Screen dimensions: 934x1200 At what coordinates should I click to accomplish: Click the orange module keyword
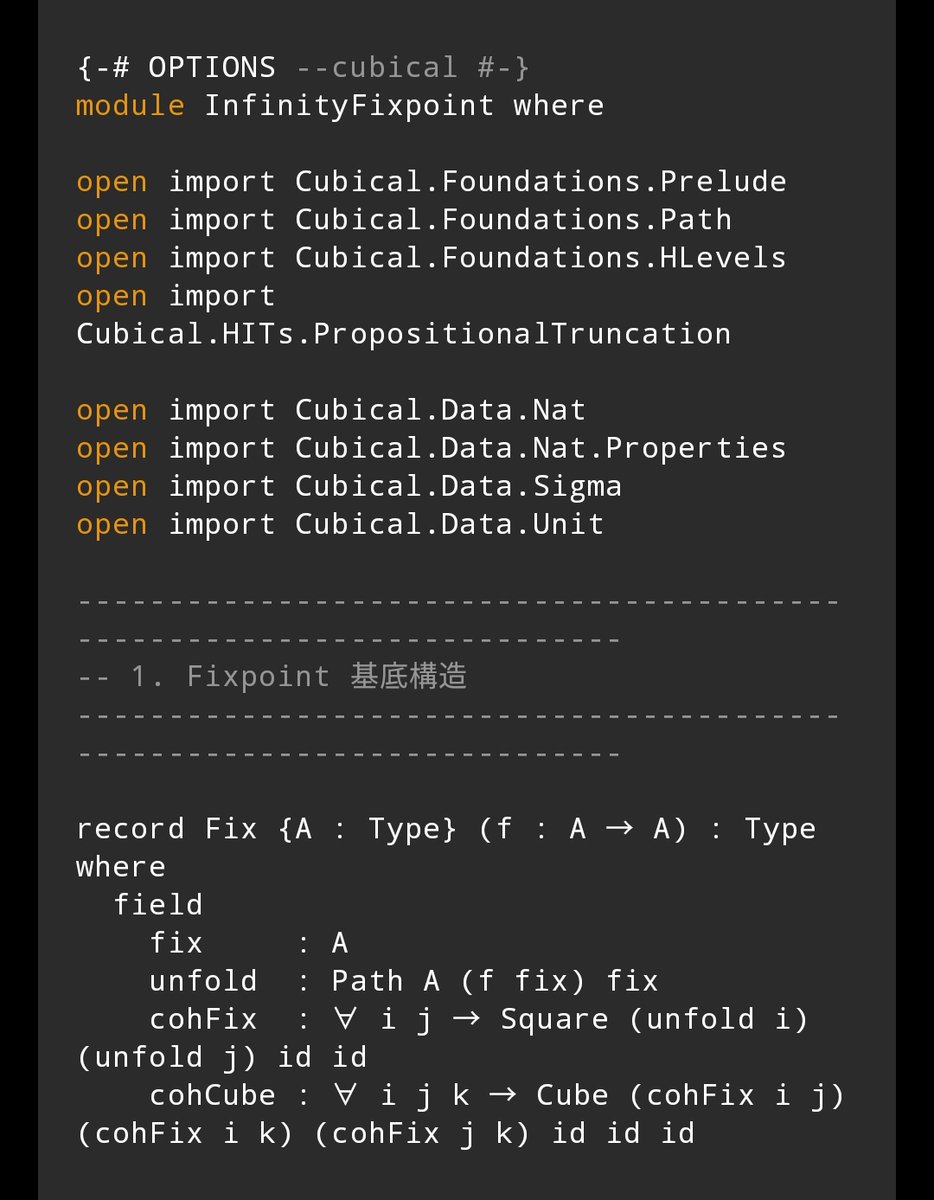click(130, 106)
